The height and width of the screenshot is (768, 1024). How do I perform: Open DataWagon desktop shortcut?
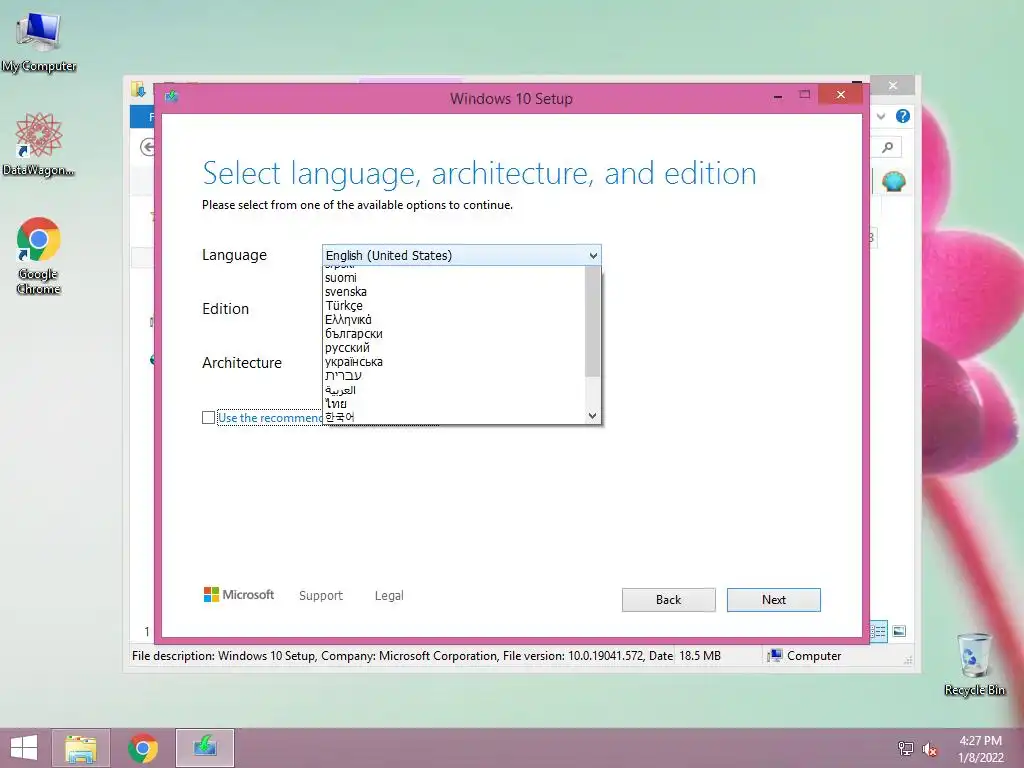[39, 144]
